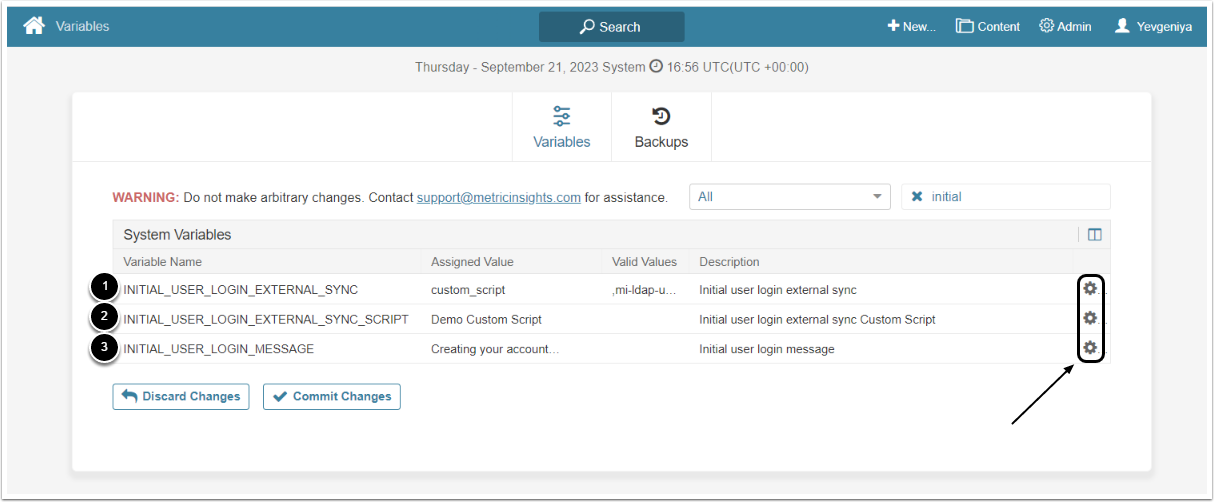The image size is (1214, 502).
Task: Sort by Assigned Value column header
Action: [x=472, y=262]
